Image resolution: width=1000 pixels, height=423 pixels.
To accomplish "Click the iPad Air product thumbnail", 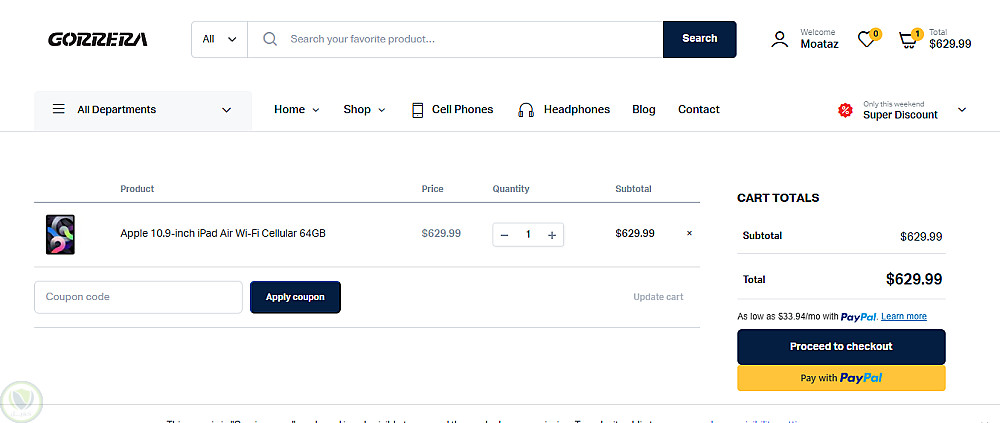I will pyautogui.click(x=60, y=234).
